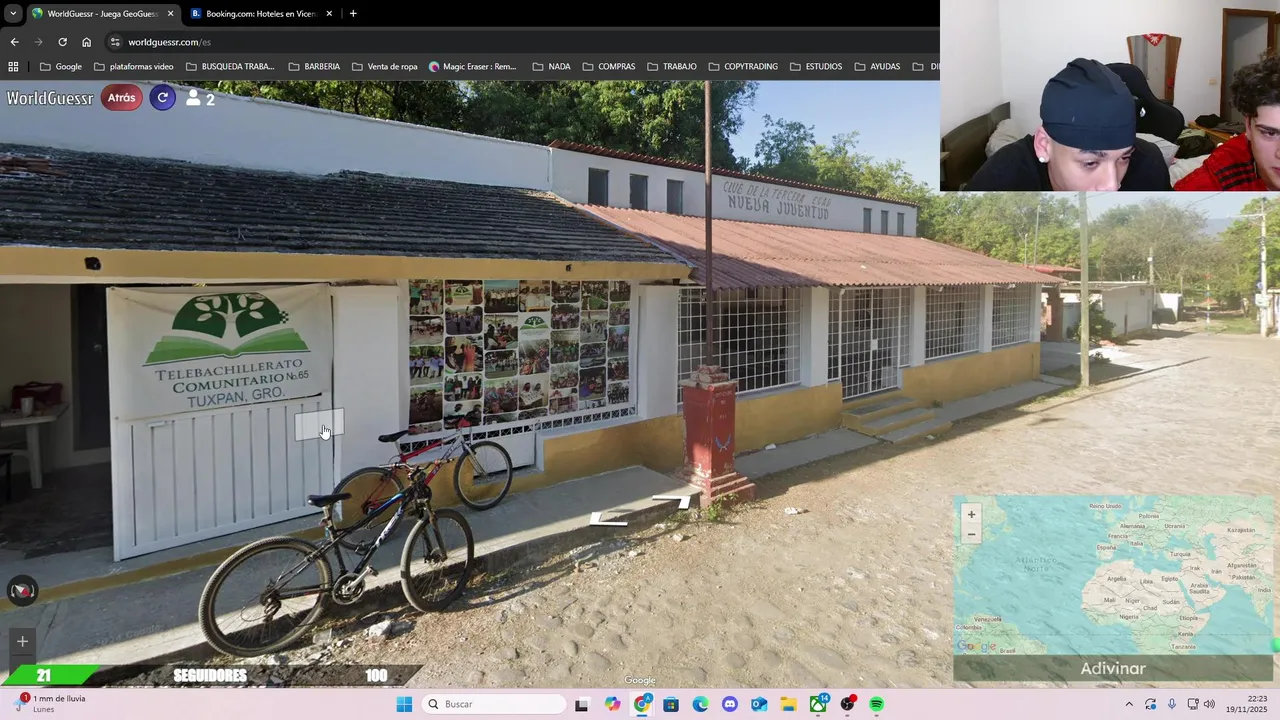Go back in the browser

click(14, 42)
